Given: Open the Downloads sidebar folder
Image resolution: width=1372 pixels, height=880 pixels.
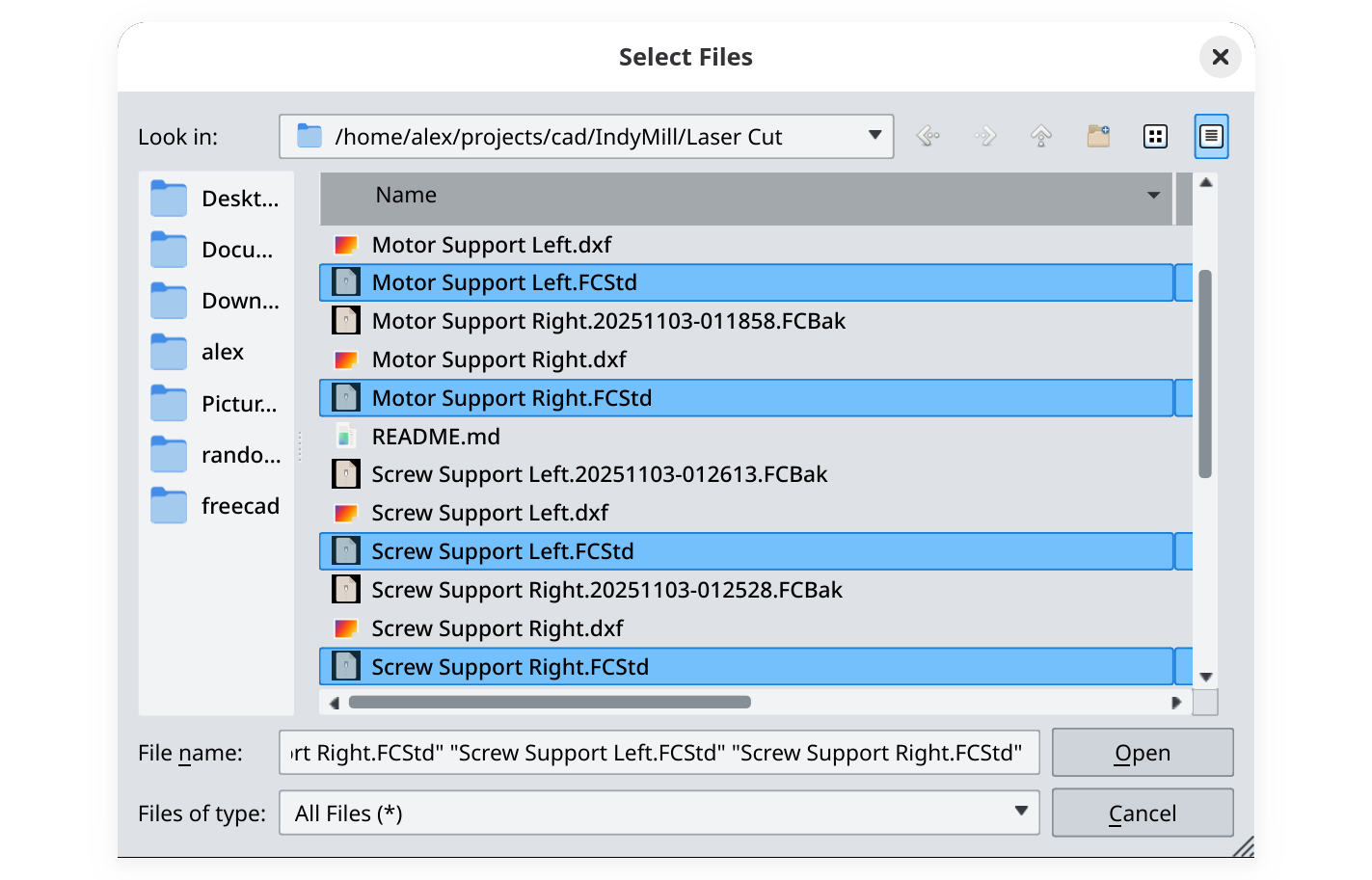Looking at the screenshot, I should (x=216, y=301).
